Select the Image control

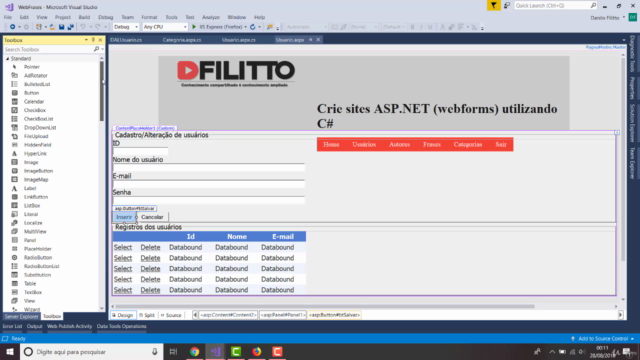tap(31, 162)
